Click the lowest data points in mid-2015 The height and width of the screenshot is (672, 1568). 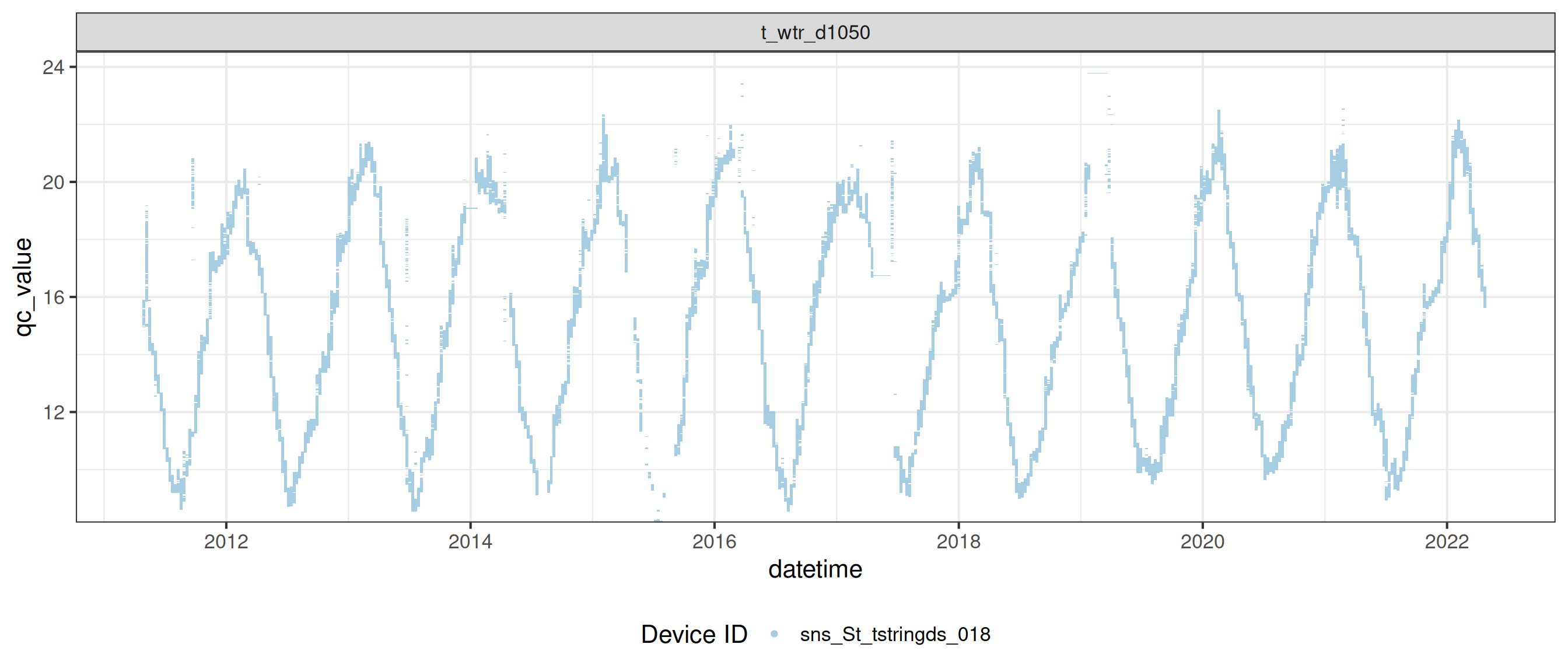pyautogui.click(x=656, y=520)
